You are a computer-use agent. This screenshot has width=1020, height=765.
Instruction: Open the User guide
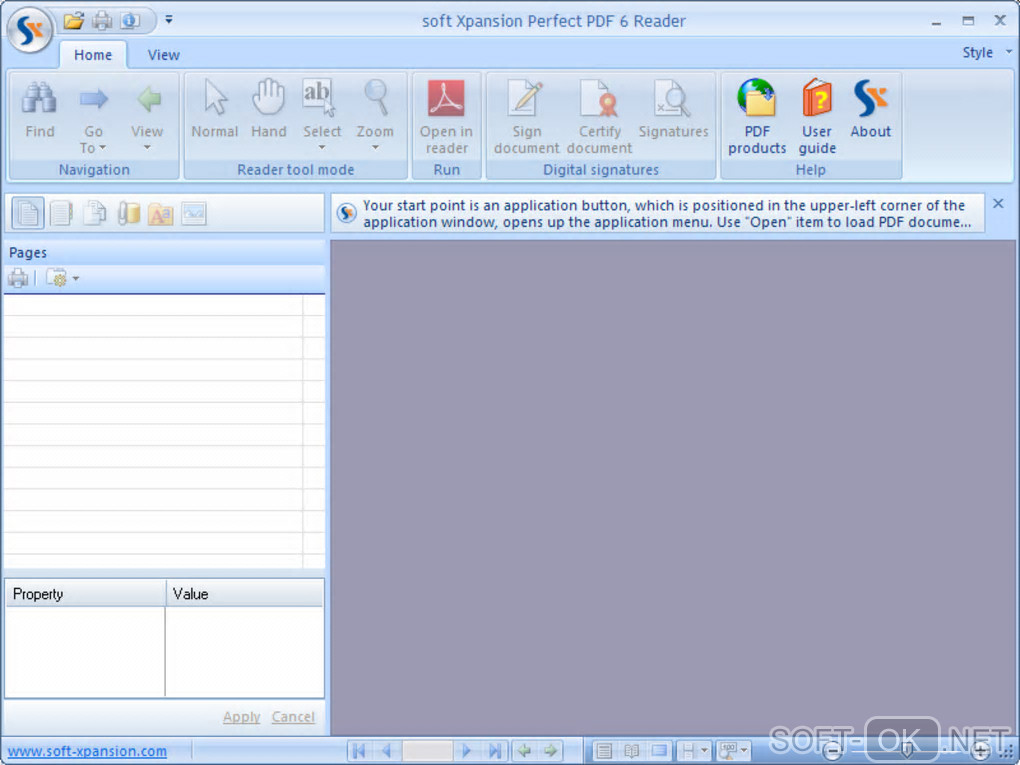(817, 117)
